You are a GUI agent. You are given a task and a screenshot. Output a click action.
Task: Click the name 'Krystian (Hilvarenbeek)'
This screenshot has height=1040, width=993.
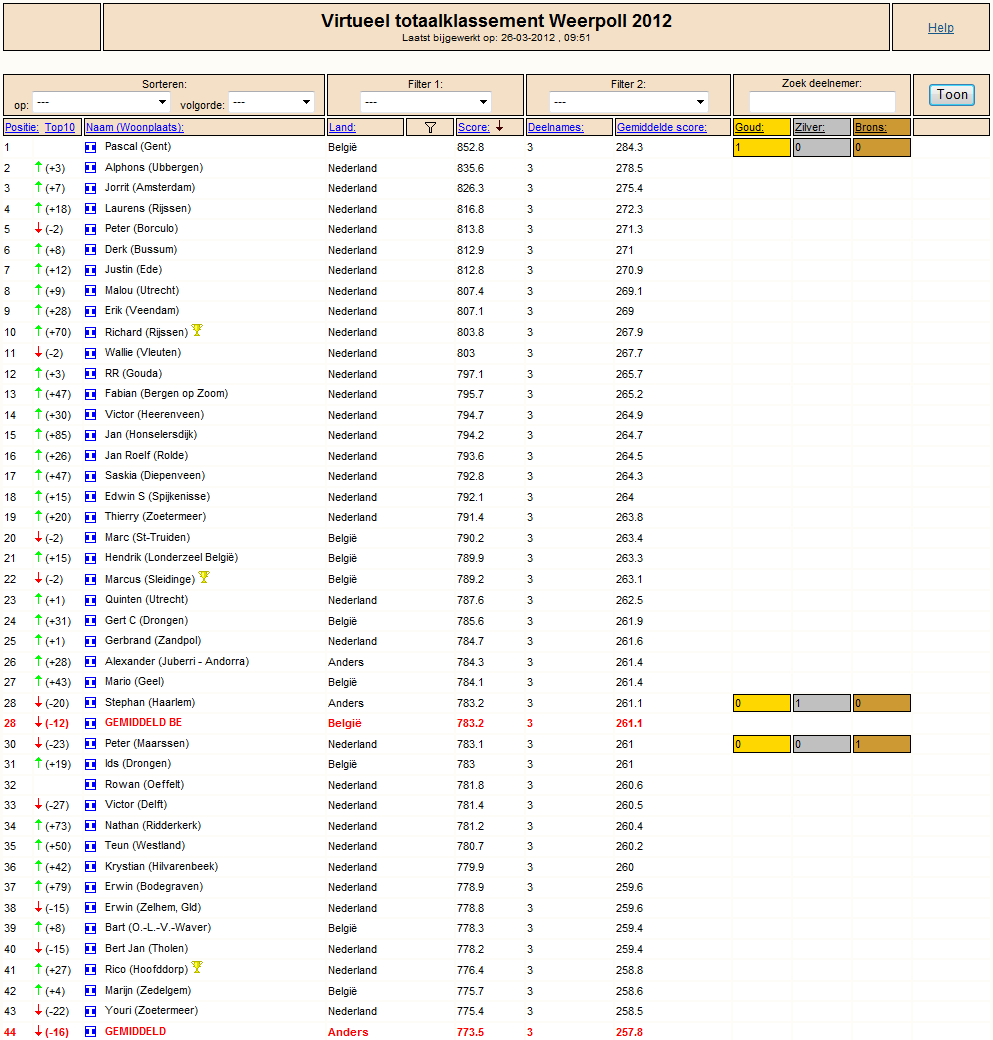point(161,867)
